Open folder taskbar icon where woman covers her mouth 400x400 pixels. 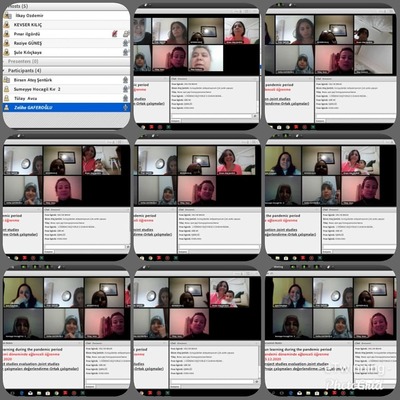point(39,394)
